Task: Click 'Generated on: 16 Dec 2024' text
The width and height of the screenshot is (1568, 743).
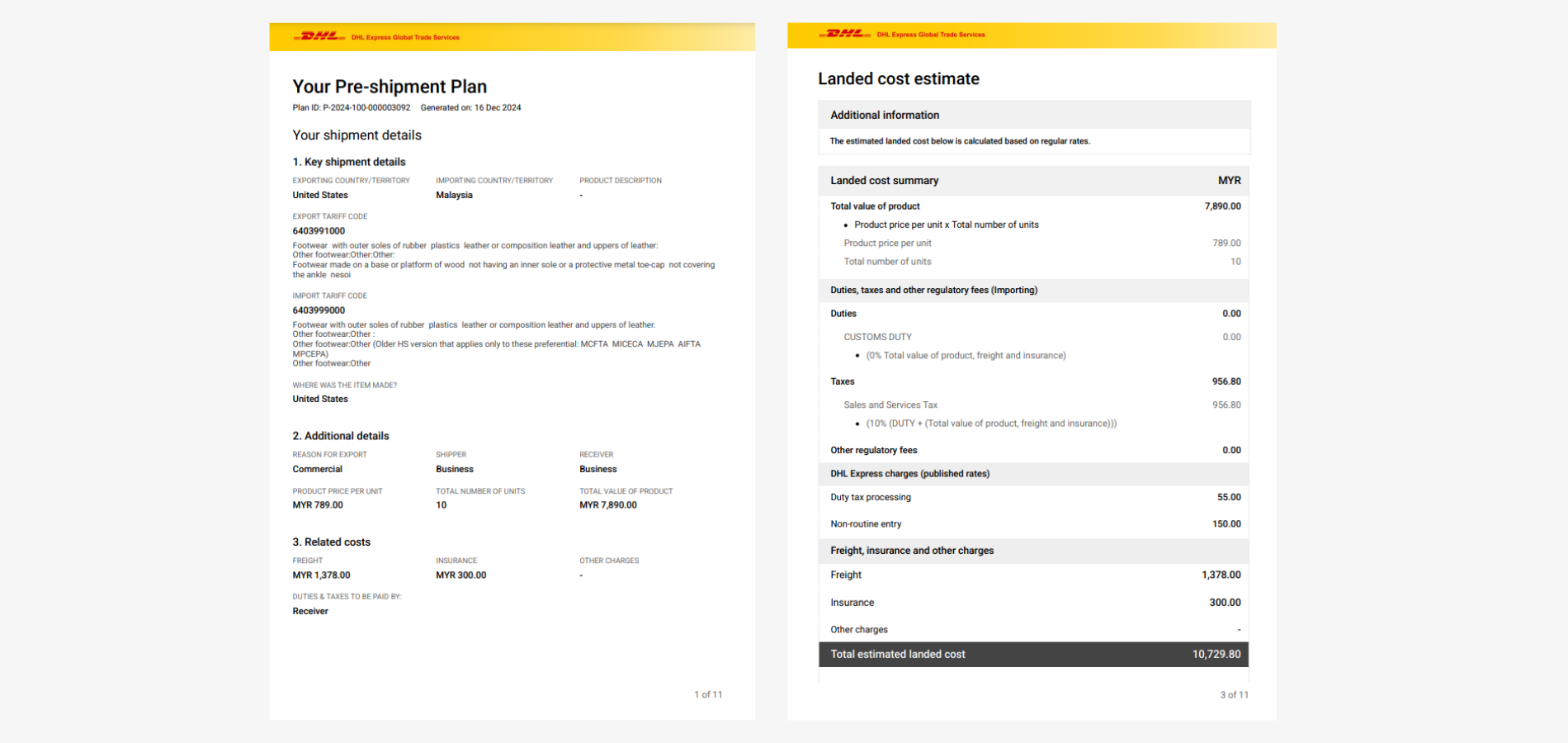Action: pos(470,107)
